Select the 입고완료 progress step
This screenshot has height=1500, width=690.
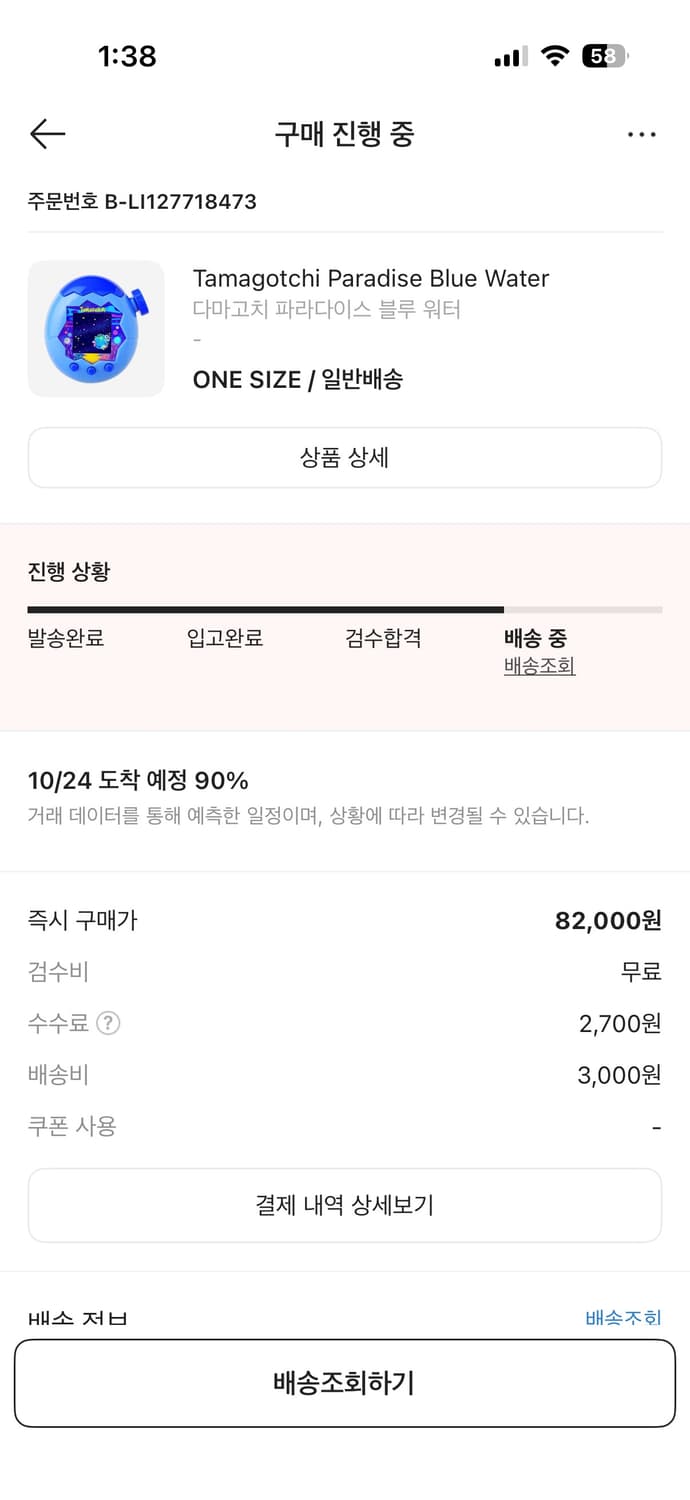pyautogui.click(x=225, y=638)
